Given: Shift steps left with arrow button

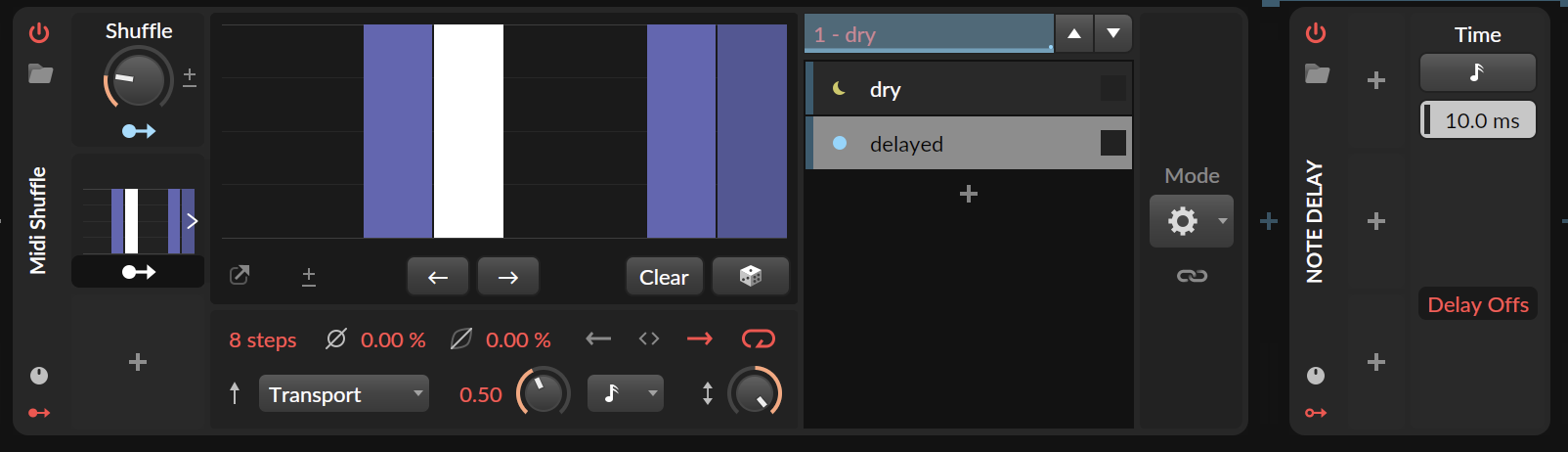Looking at the screenshot, I should pyautogui.click(x=437, y=277).
